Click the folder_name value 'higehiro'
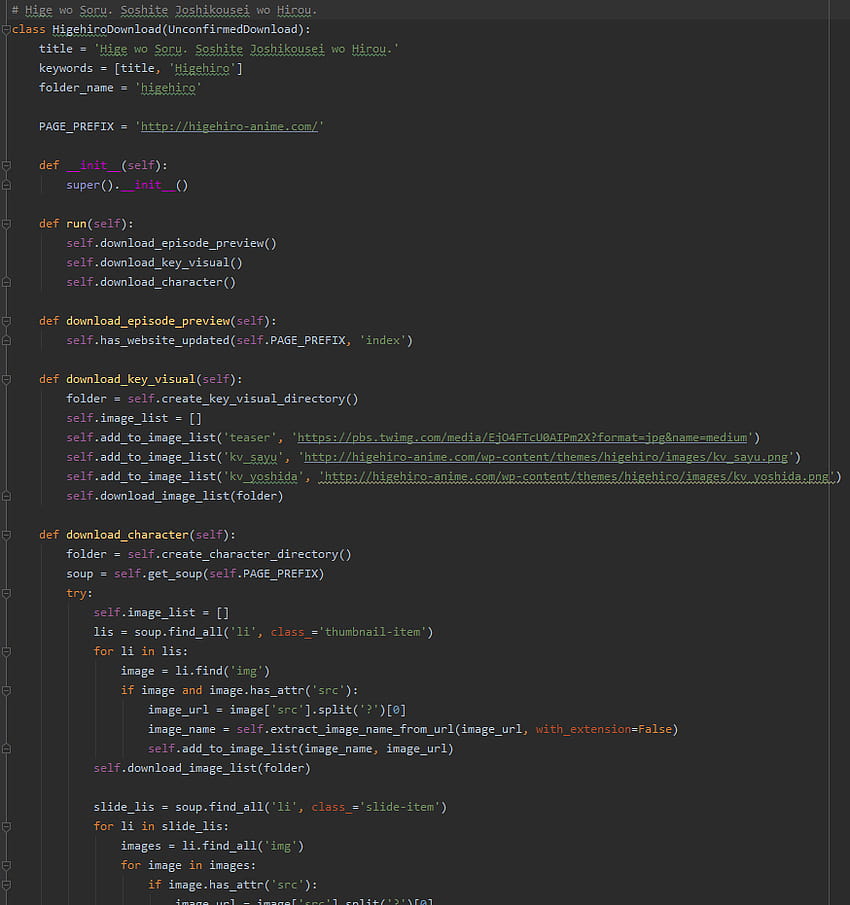Viewport: 850px width, 905px height. (x=168, y=88)
